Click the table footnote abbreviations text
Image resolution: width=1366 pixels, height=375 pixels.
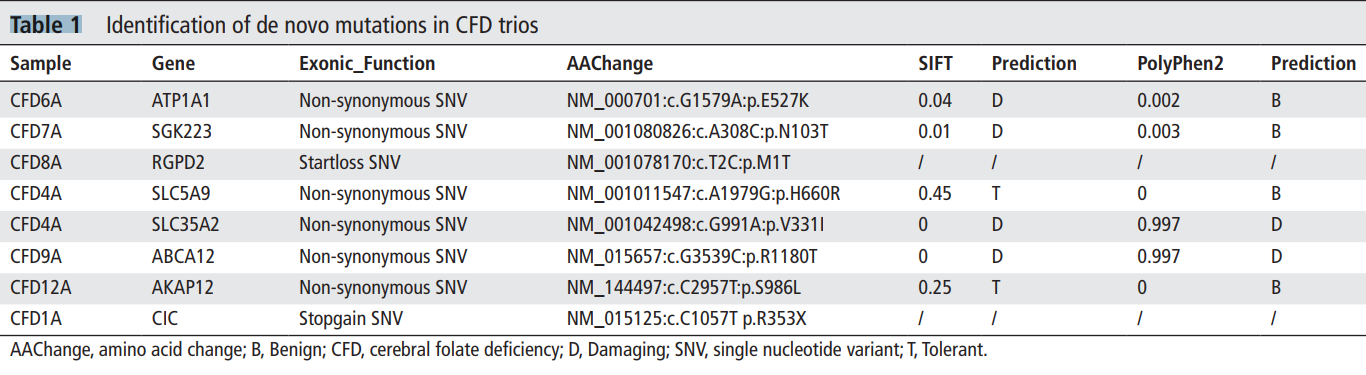tap(498, 351)
